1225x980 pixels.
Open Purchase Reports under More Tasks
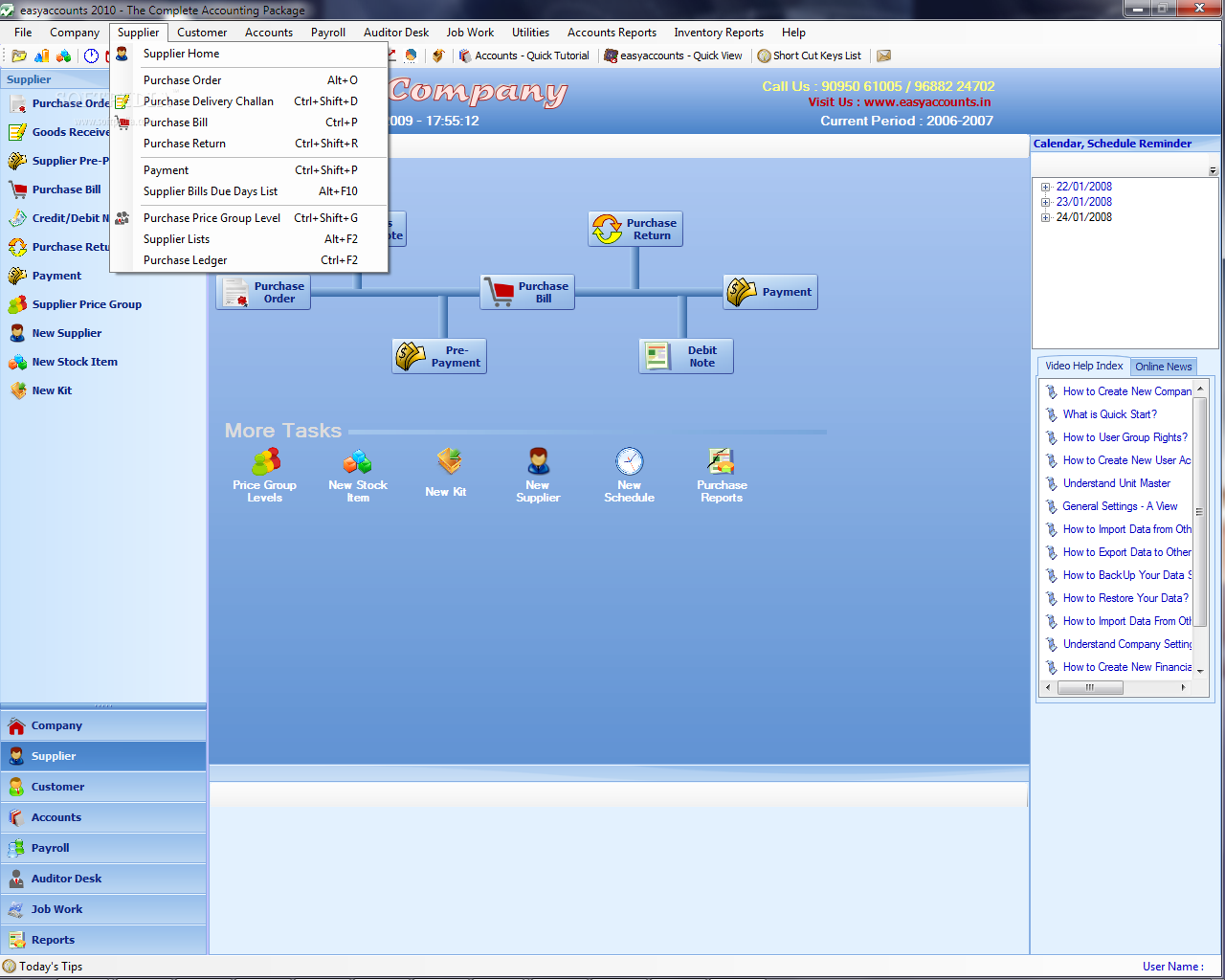[x=722, y=475]
